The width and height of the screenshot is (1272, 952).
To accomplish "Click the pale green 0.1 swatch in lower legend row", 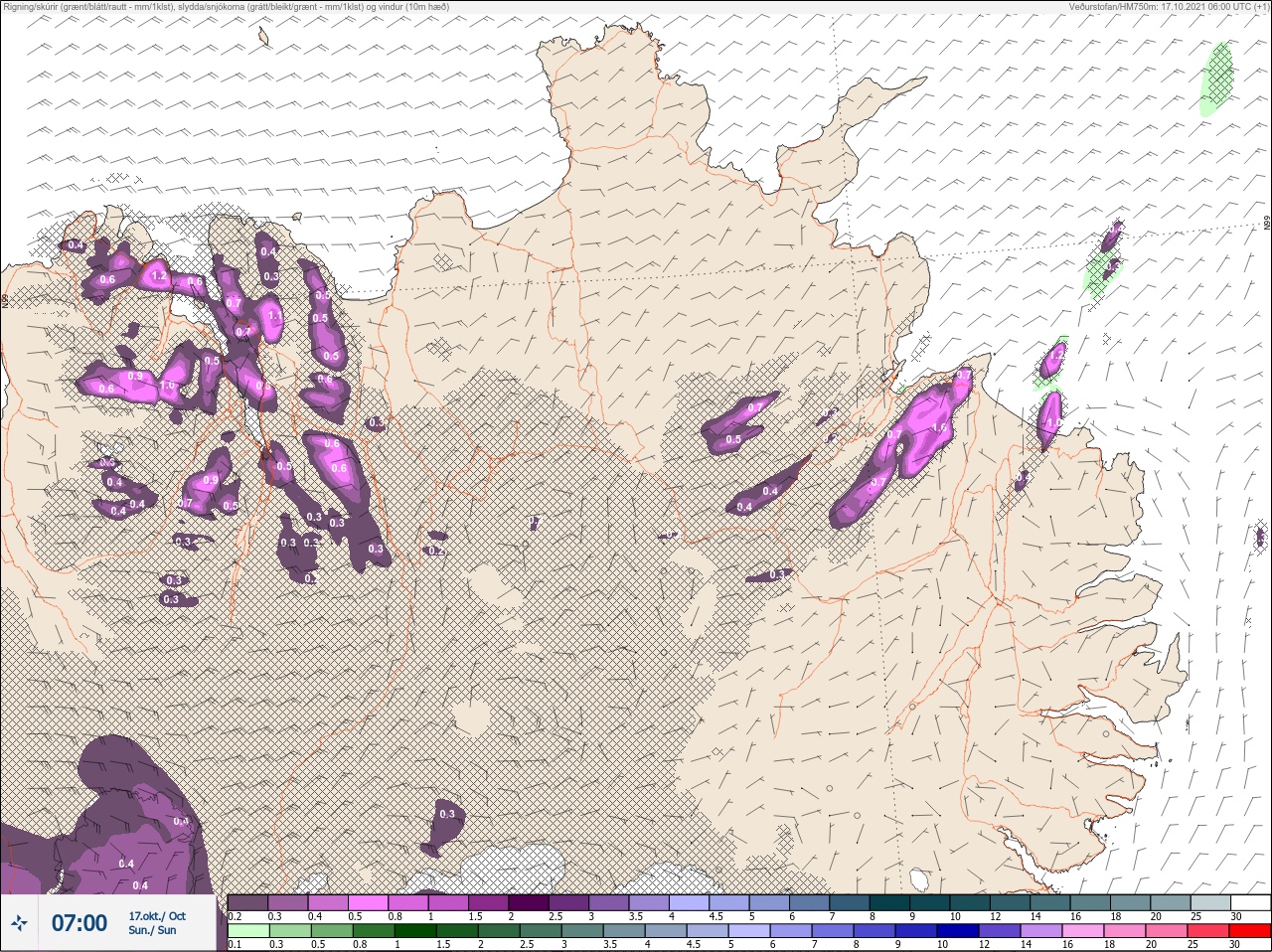I will (248, 931).
